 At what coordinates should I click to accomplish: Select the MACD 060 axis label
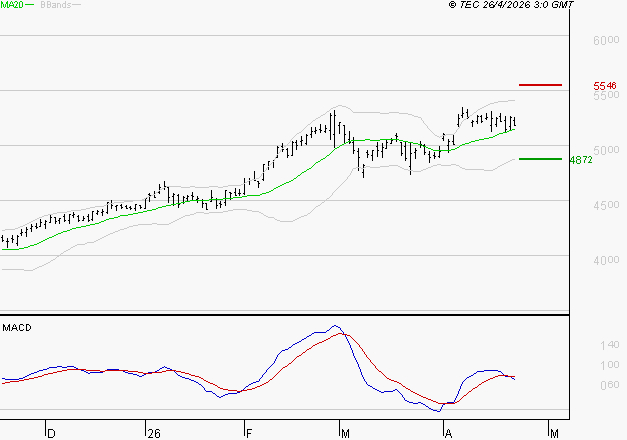(x=610, y=385)
